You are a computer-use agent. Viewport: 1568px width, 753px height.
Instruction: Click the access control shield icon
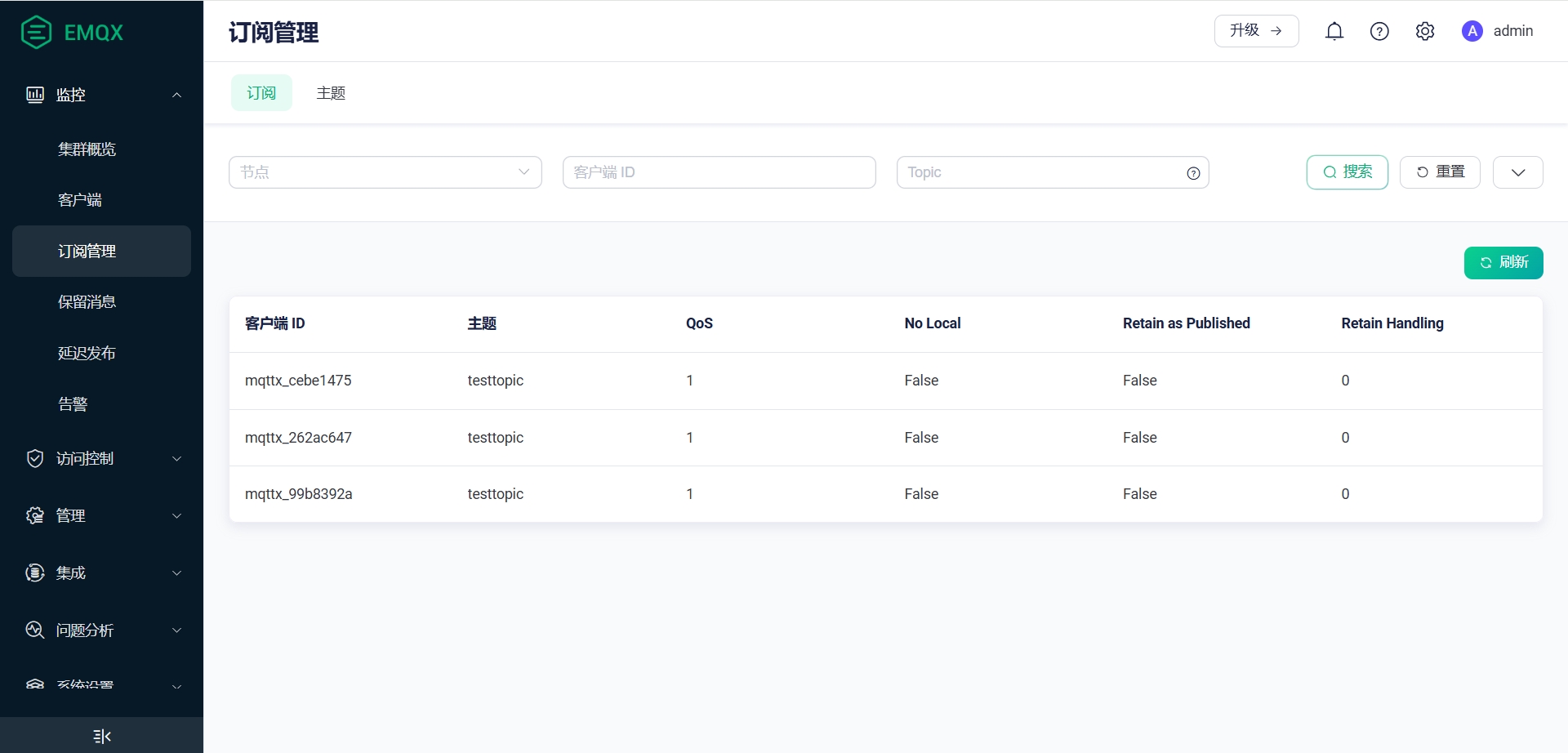(x=35, y=458)
